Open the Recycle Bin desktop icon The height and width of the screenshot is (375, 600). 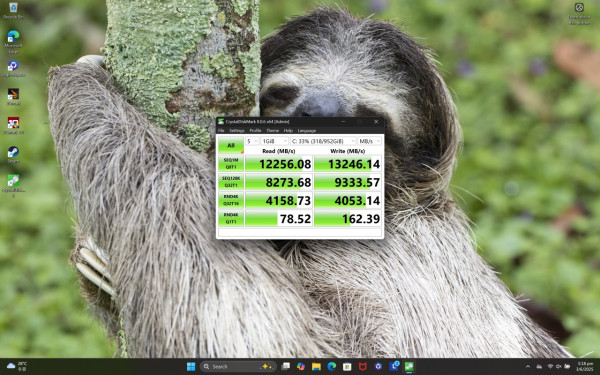[13, 10]
